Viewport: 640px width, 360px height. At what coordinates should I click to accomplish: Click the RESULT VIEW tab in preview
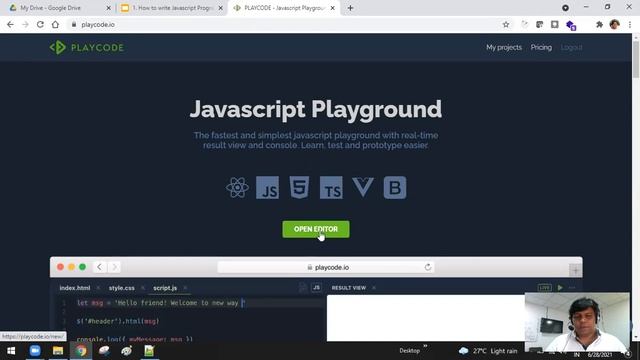point(349,288)
